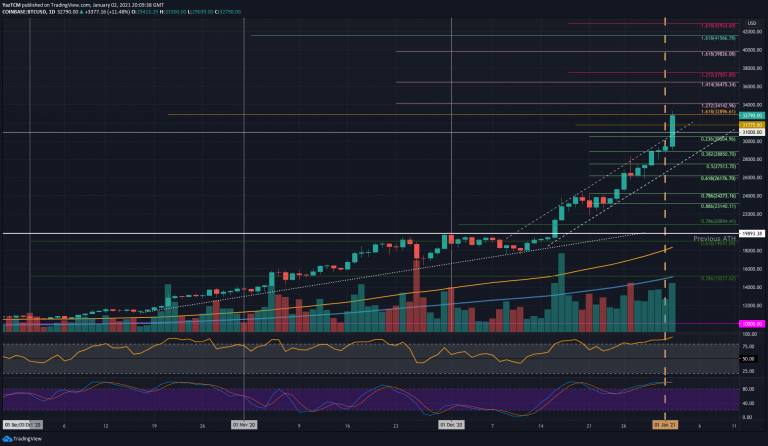Image resolution: width=768 pixels, height=446 pixels.
Task: Click the orange 31775.00 price label
Action: (x=752, y=124)
